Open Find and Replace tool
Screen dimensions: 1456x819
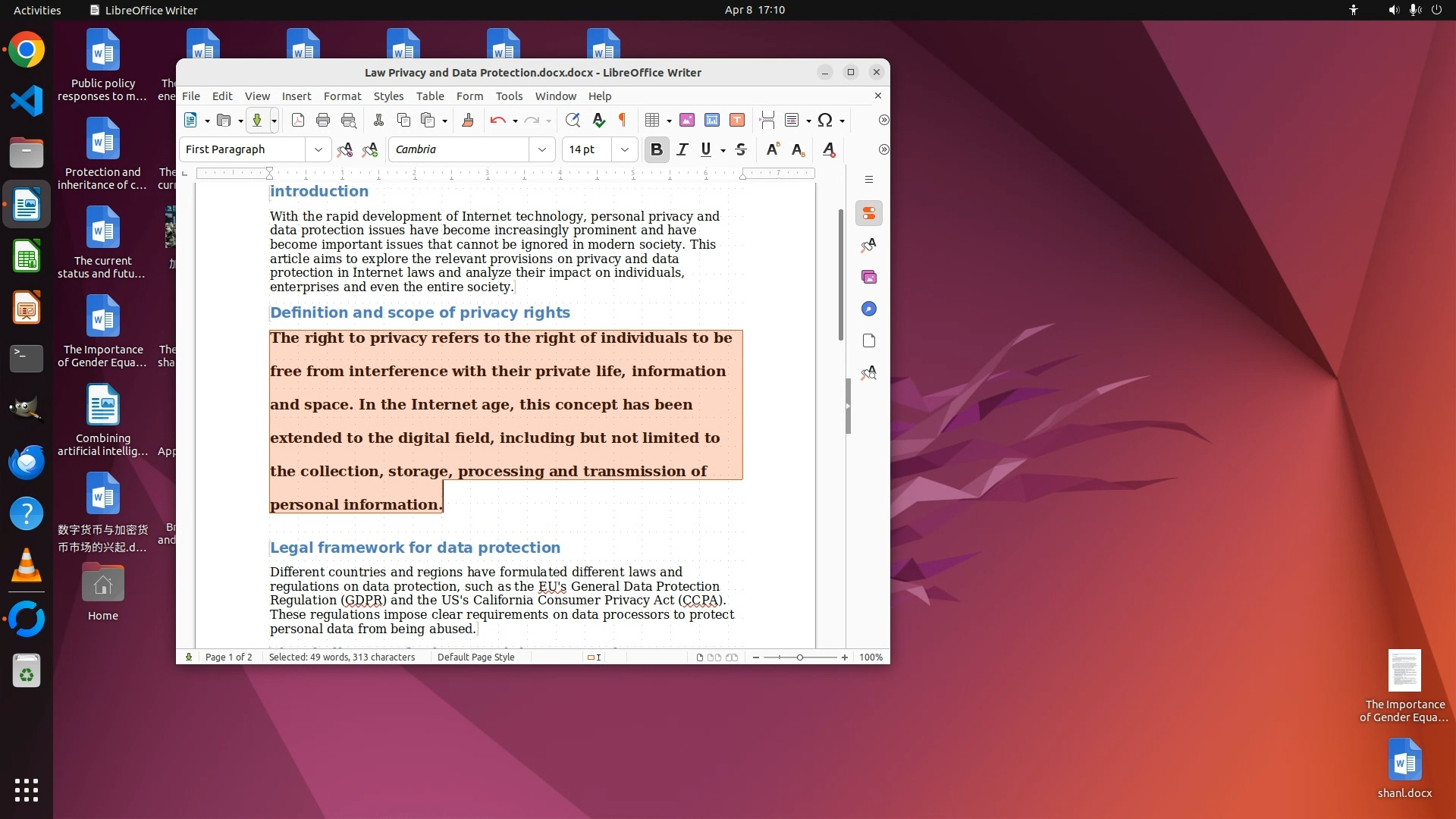(573, 121)
